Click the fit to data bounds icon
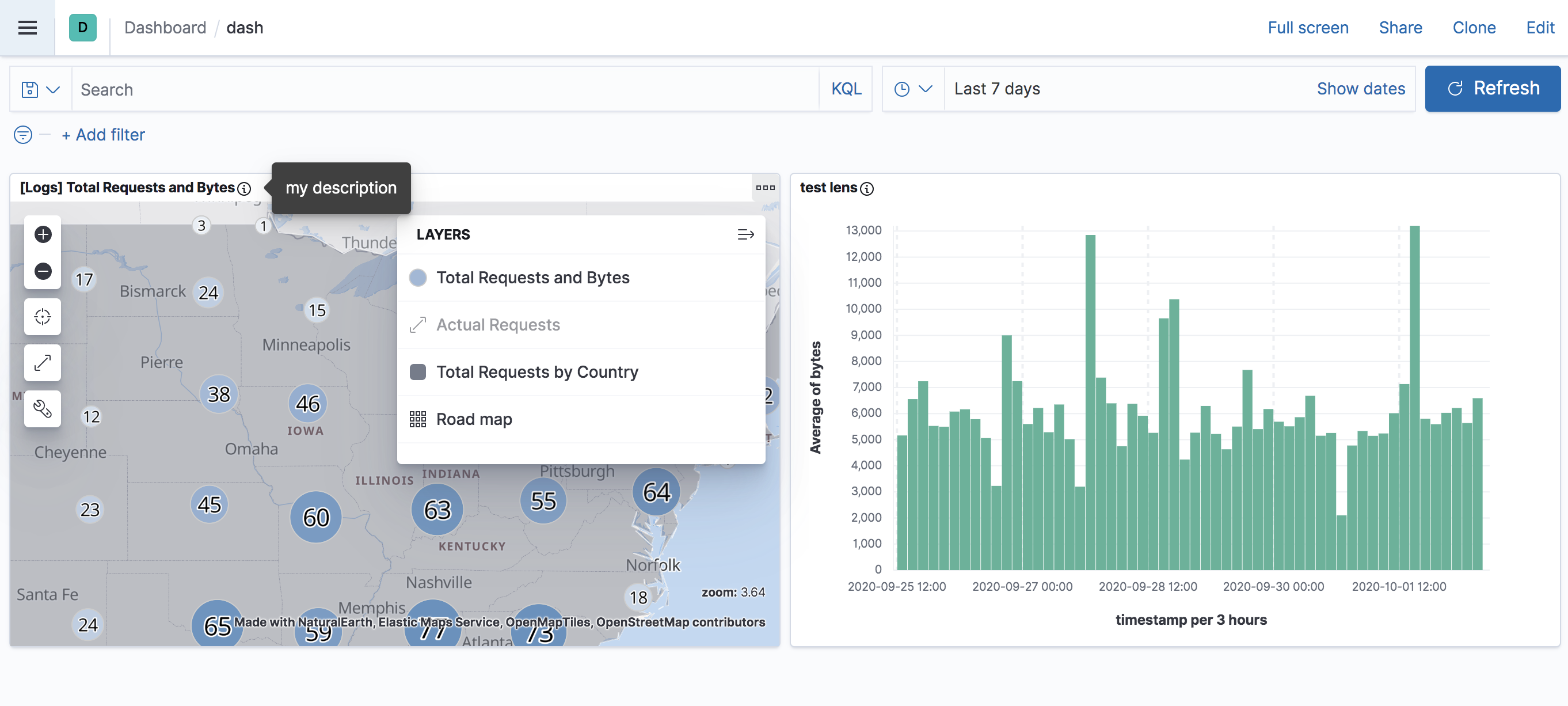Screen dimensions: 1568x706 coord(43,317)
